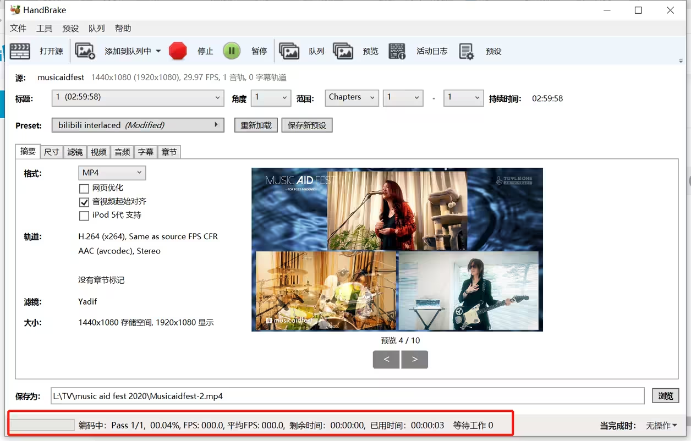Open the Chapters range type dropdown
The height and width of the screenshot is (442, 692).
(351, 98)
